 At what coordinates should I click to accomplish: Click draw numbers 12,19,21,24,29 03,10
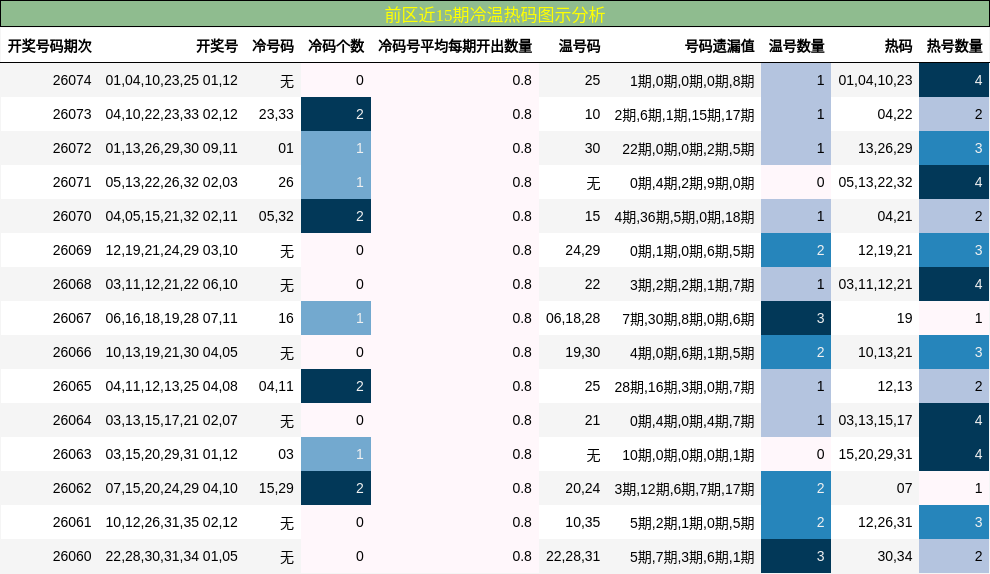pyautogui.click(x=171, y=250)
